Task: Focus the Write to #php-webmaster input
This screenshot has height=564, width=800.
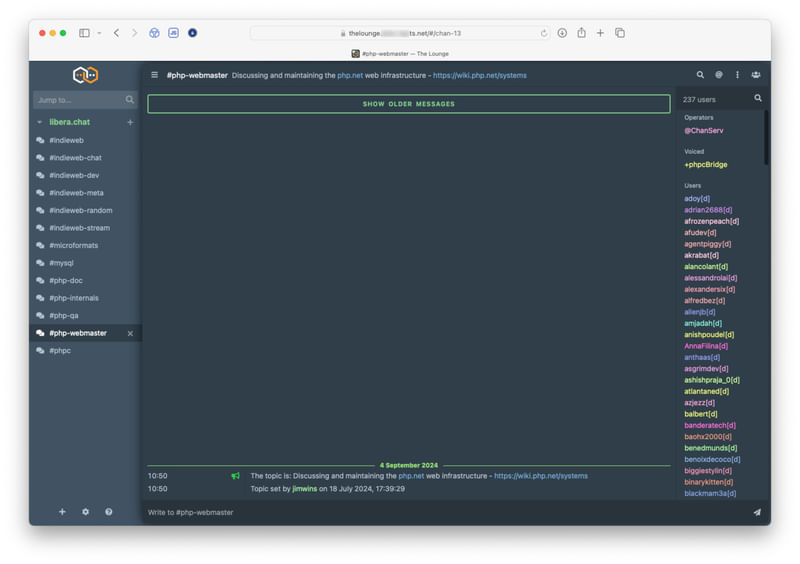Action: coord(440,512)
